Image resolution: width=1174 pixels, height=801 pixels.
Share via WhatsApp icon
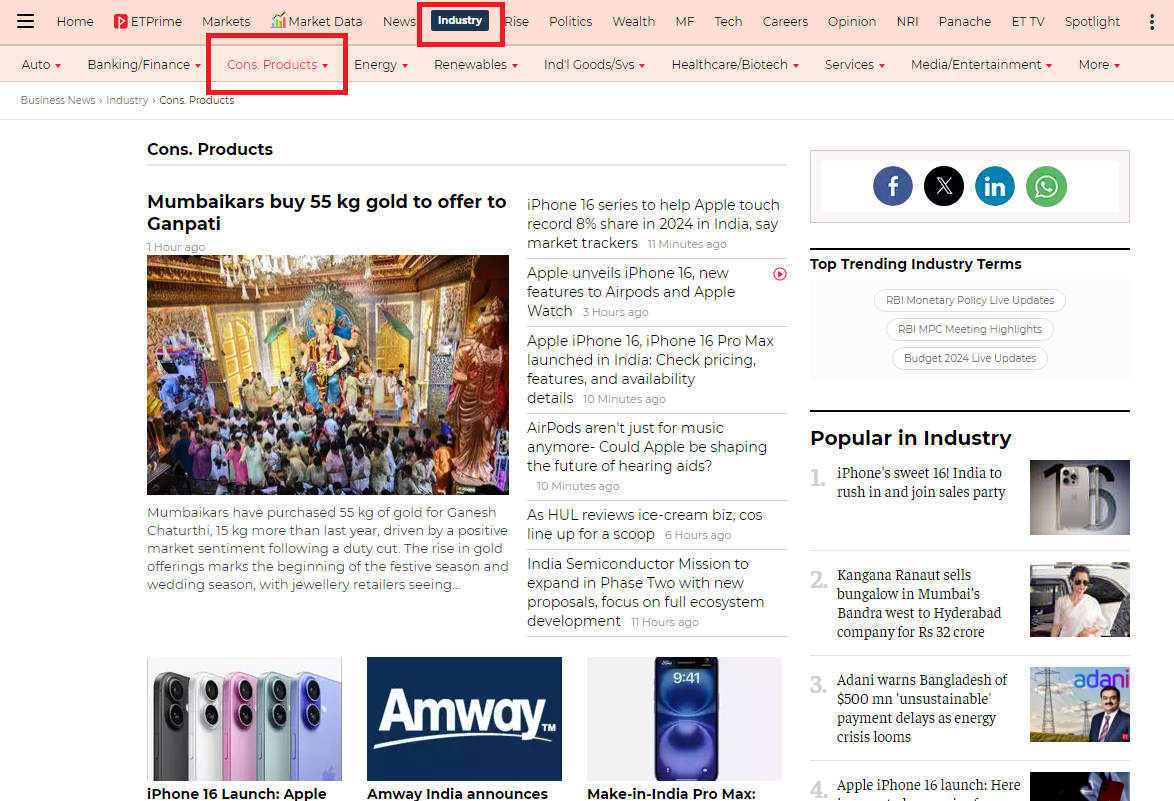point(1046,186)
